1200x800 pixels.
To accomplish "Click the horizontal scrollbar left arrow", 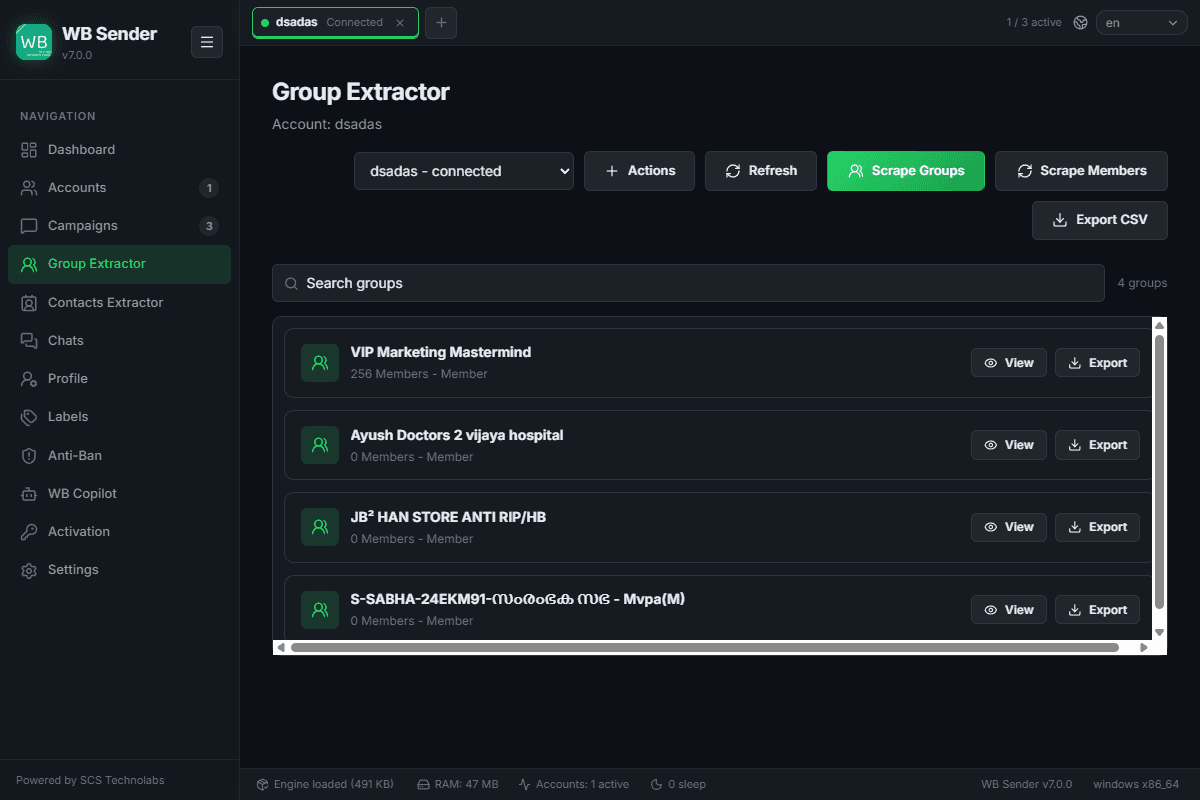I will click(x=281, y=648).
